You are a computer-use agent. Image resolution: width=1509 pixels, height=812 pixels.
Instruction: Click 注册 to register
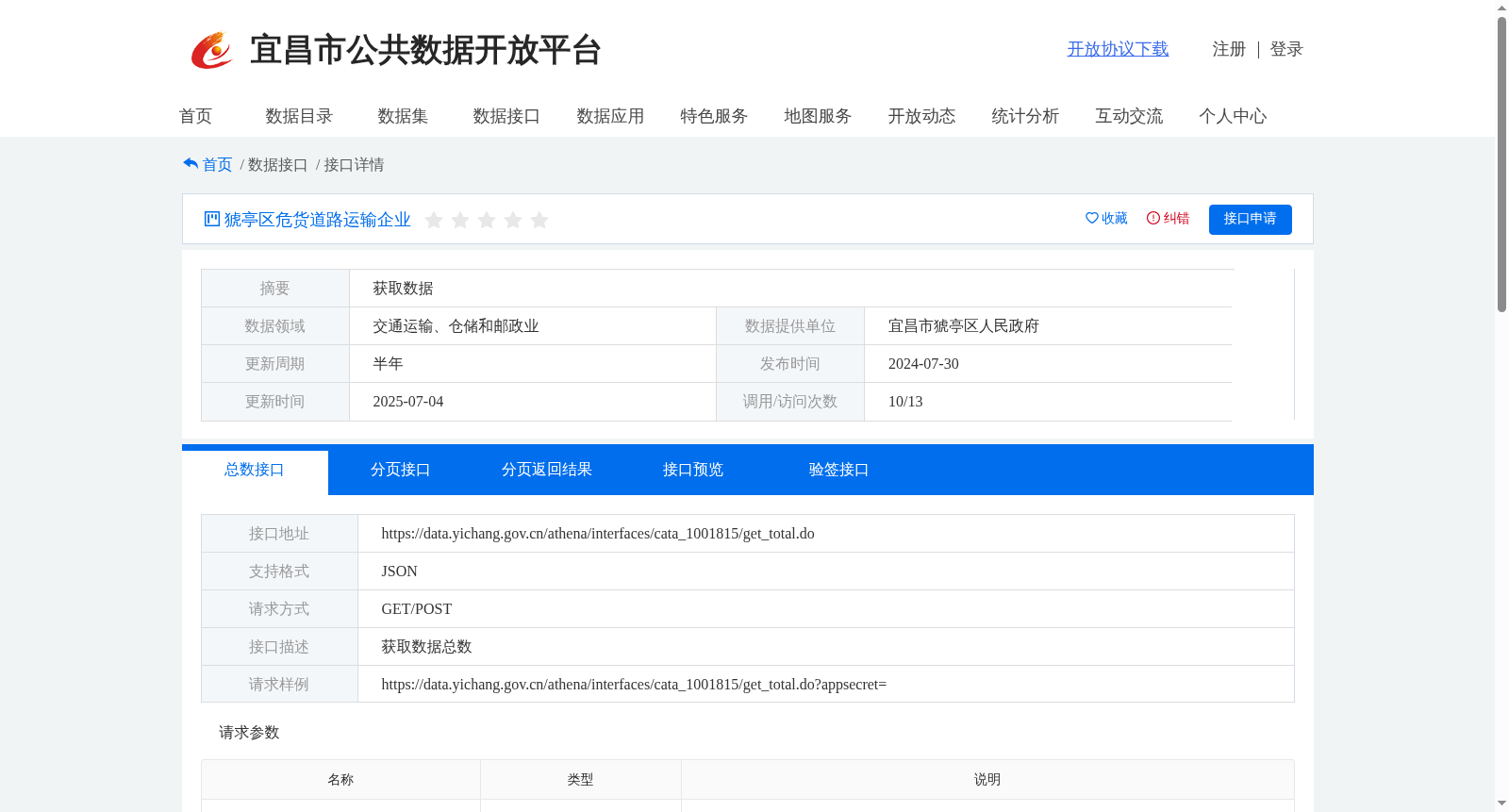click(x=1229, y=49)
